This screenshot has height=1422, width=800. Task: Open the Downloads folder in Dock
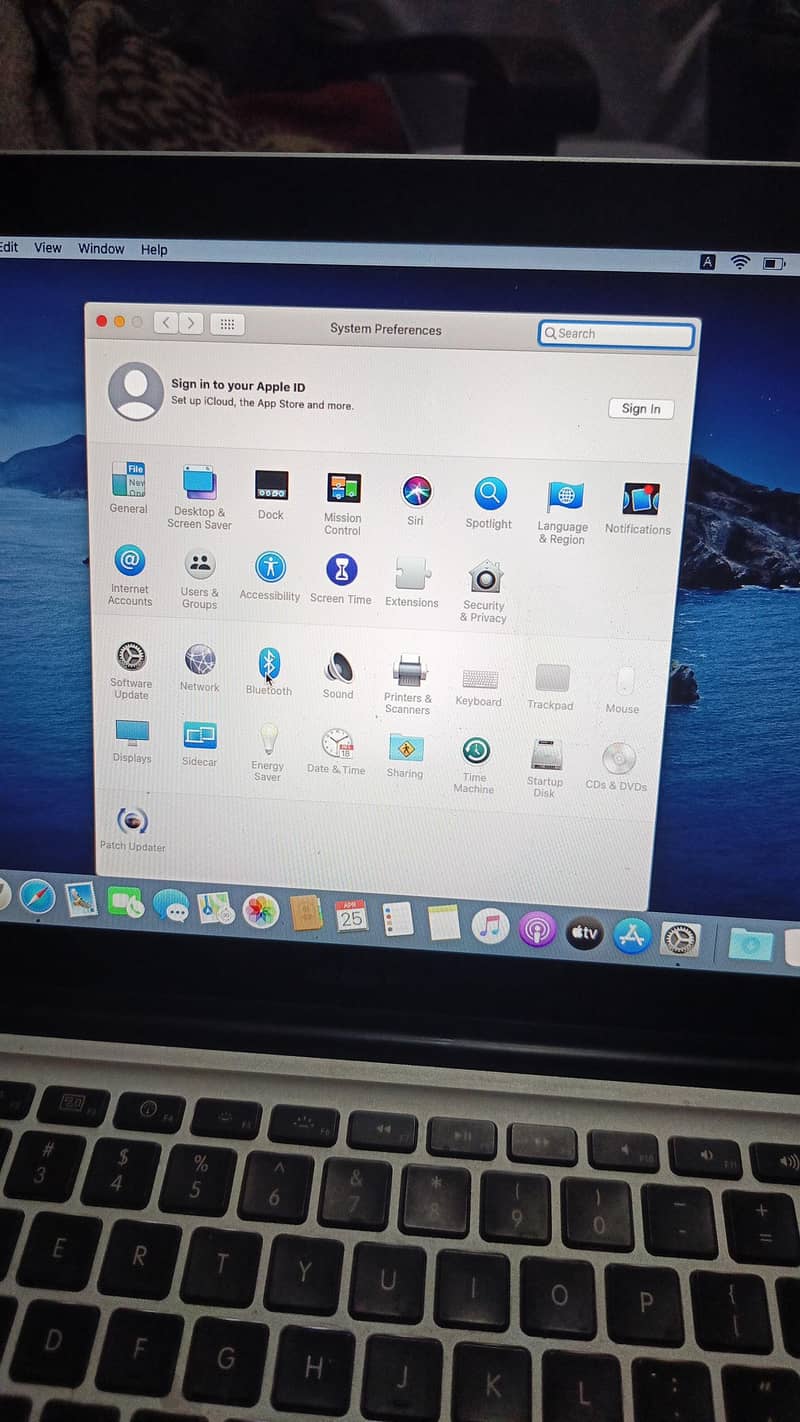[750, 944]
